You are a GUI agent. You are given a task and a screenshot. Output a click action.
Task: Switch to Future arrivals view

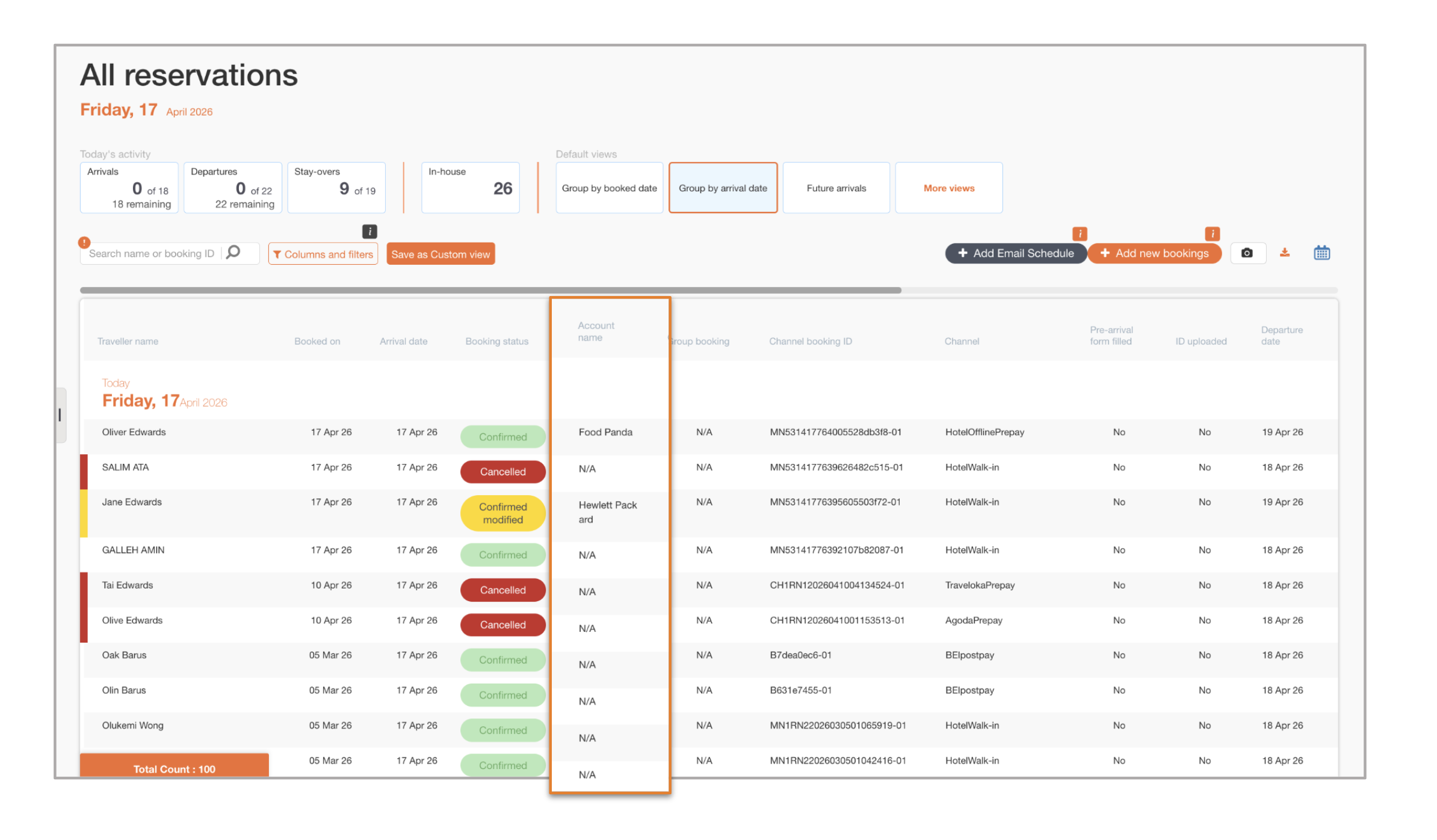(836, 188)
